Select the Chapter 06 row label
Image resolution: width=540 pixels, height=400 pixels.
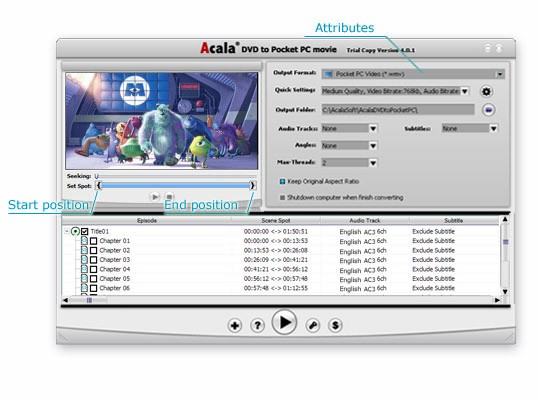pos(115,288)
